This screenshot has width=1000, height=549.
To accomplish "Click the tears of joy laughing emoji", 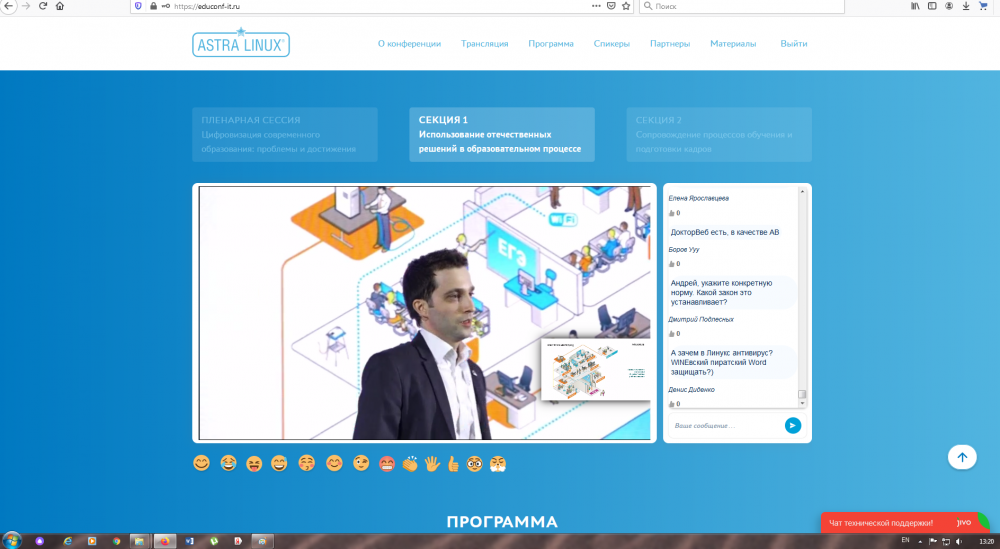I will pos(228,463).
